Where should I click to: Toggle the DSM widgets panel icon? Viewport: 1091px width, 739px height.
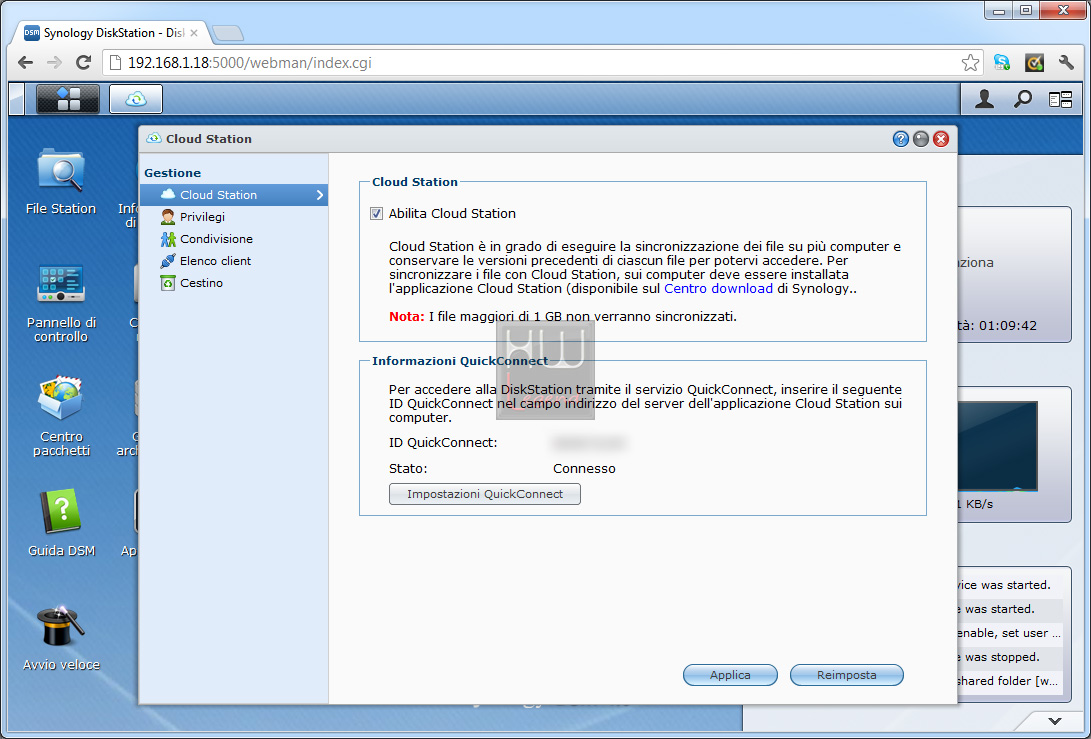[x=1060, y=100]
